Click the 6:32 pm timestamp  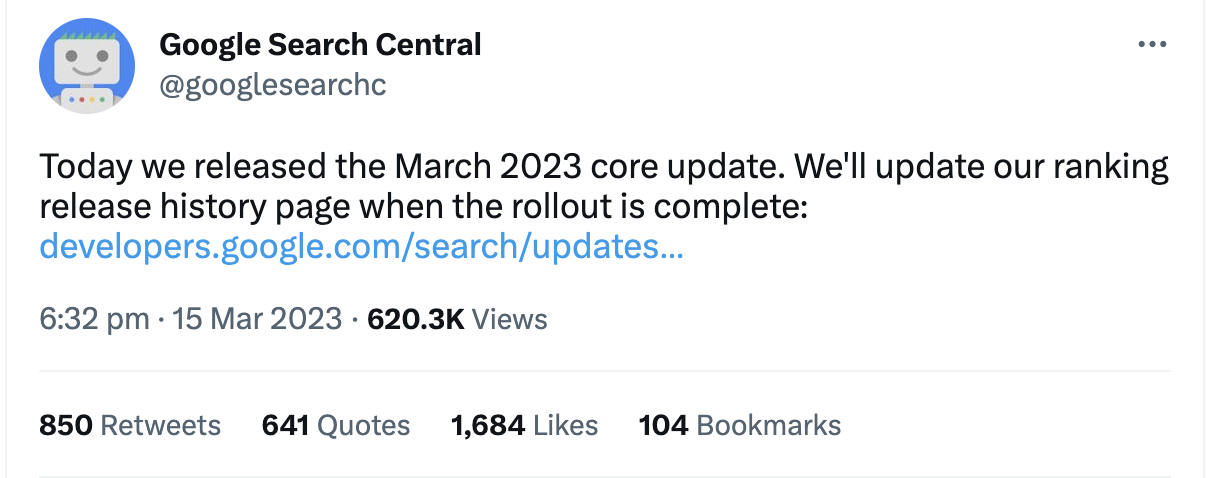94,319
